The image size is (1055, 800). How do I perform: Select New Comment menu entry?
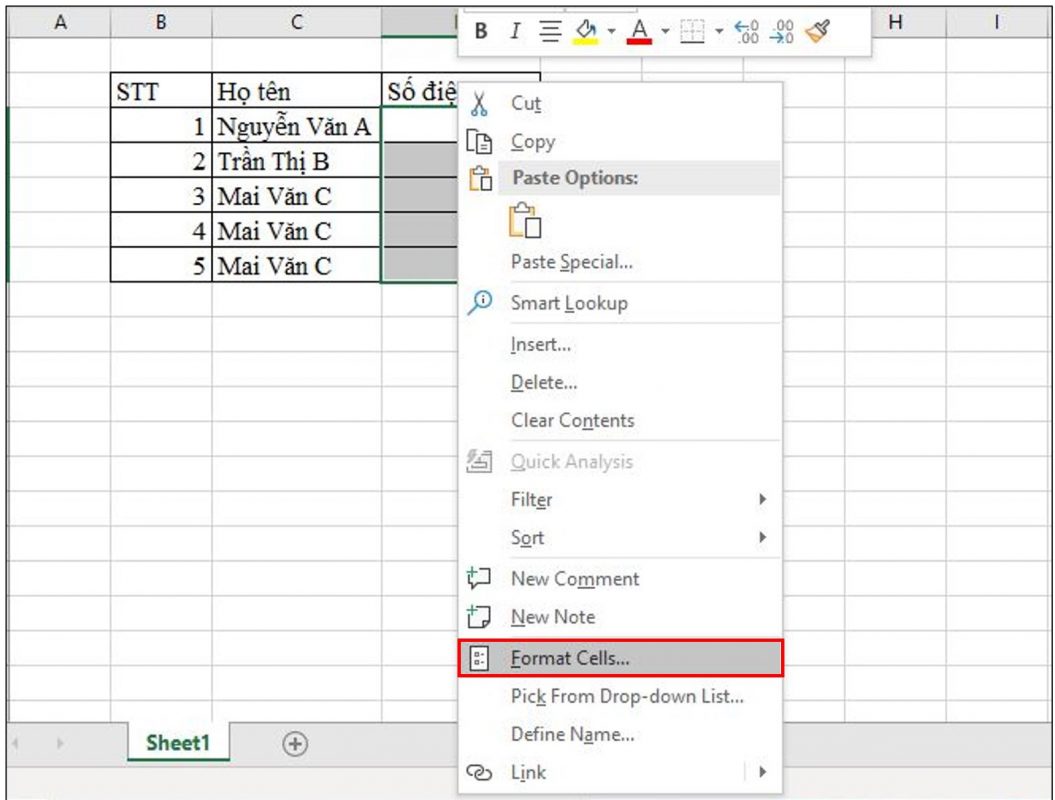[x=620, y=579]
